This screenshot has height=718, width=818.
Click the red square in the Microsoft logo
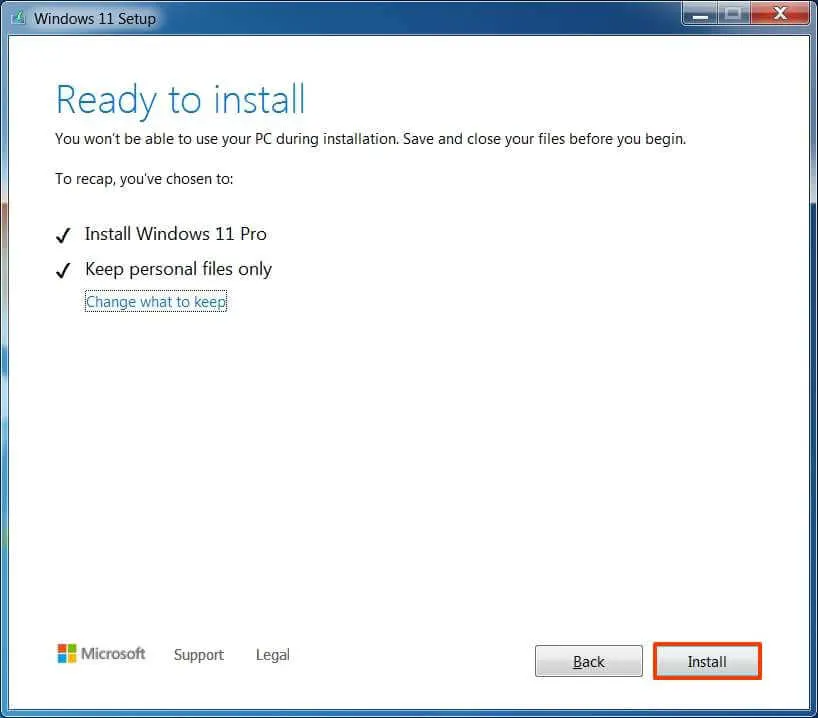(x=61, y=648)
